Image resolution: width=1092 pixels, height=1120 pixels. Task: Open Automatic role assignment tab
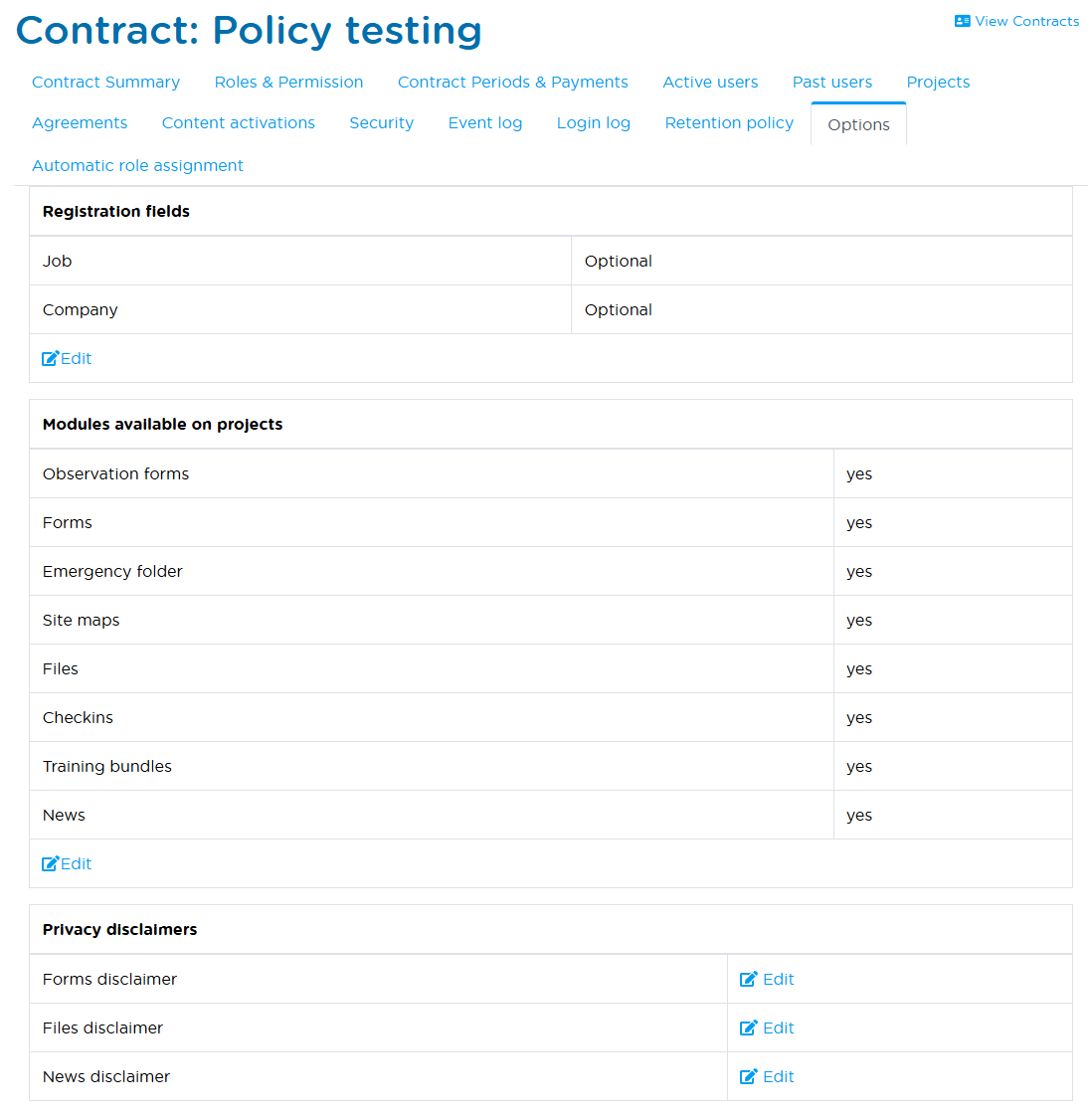pos(137,166)
